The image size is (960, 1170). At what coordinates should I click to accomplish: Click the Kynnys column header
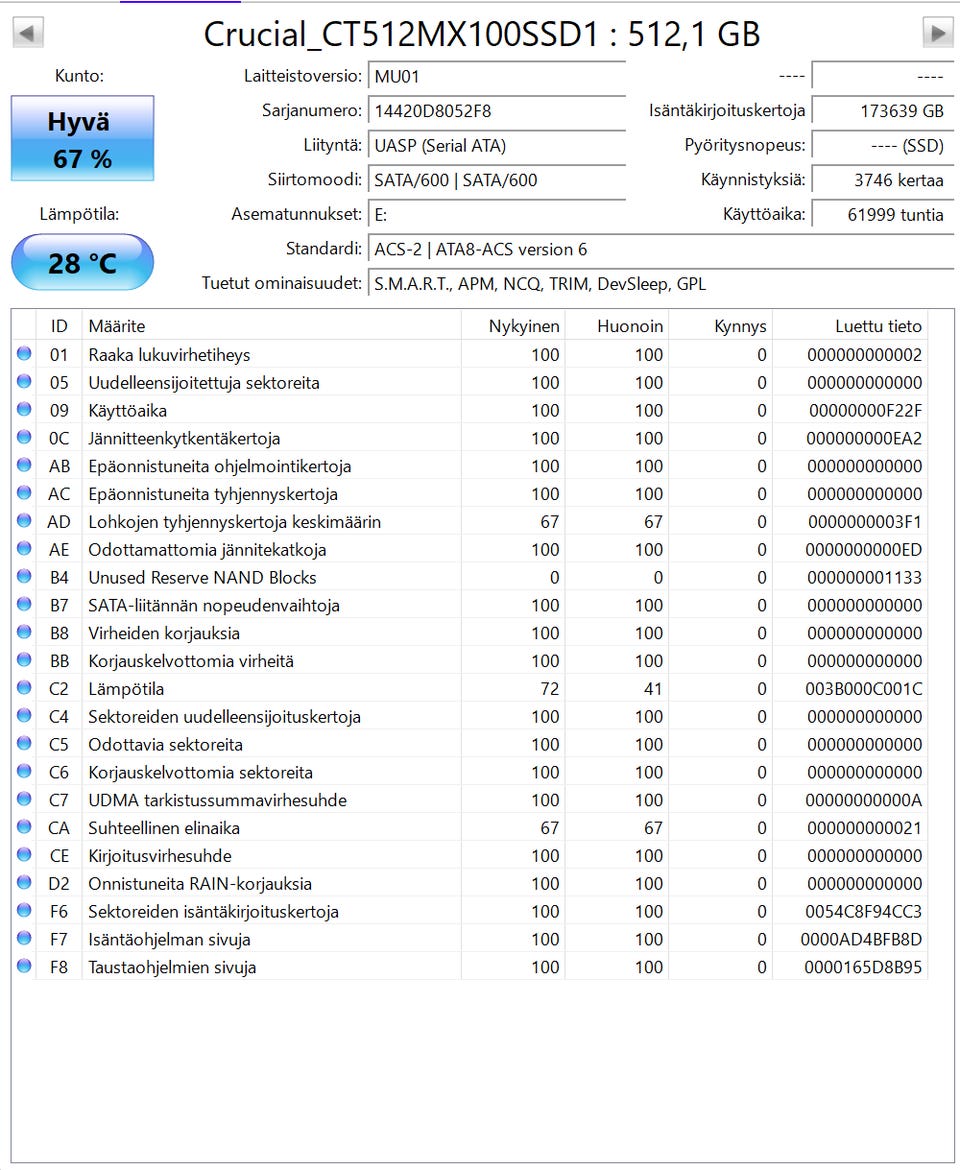click(x=721, y=325)
